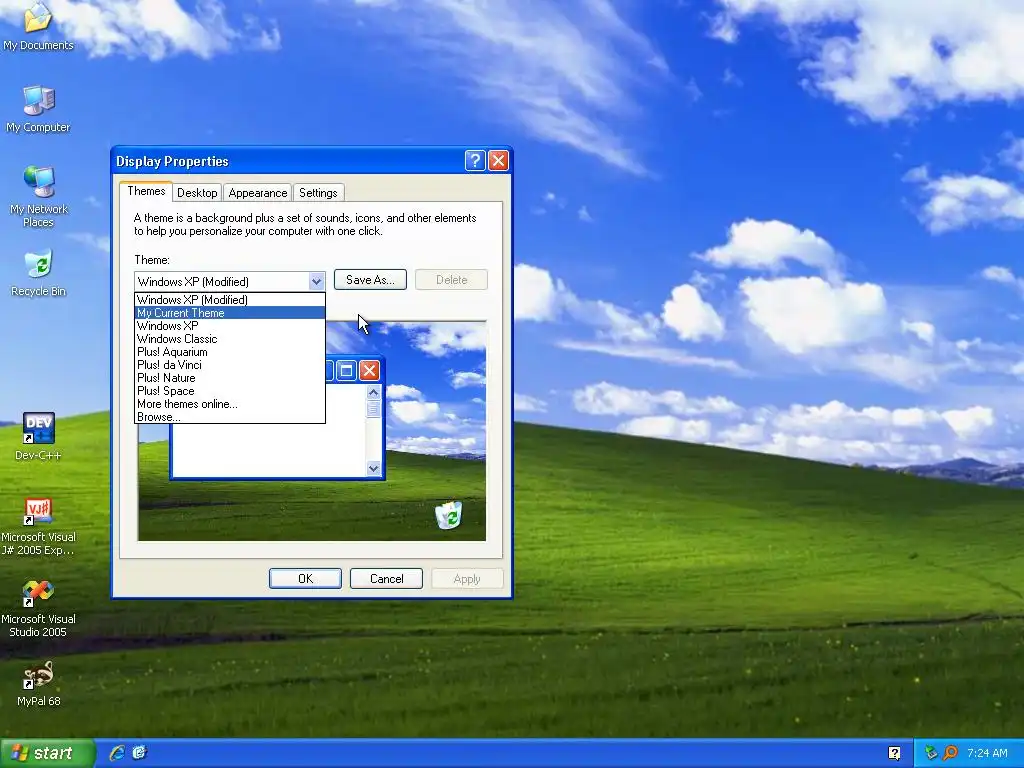Click the Save As... button
The image size is (1024, 768).
coord(370,280)
